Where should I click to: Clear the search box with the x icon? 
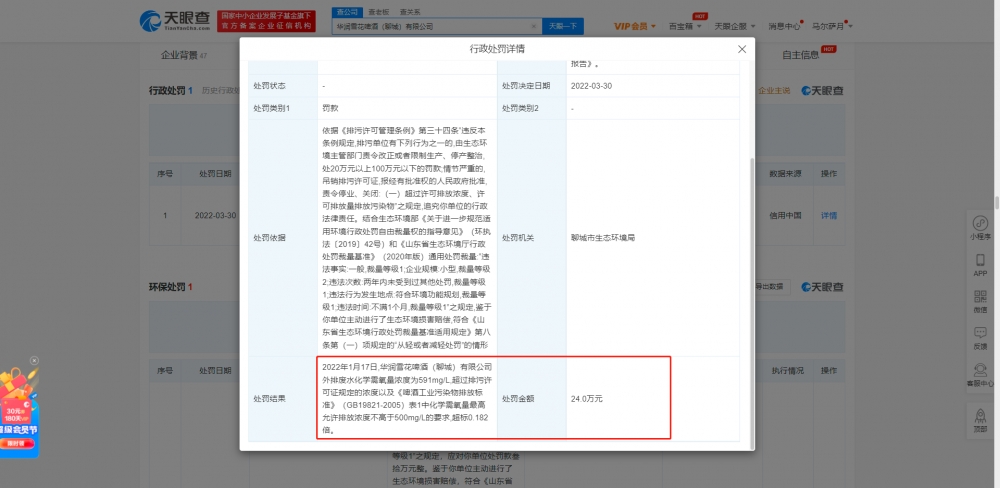tap(534, 27)
